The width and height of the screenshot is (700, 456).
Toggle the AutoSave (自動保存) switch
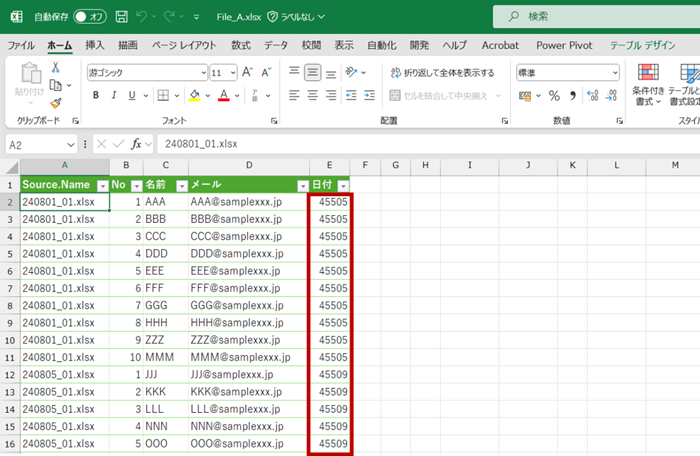[89, 17]
